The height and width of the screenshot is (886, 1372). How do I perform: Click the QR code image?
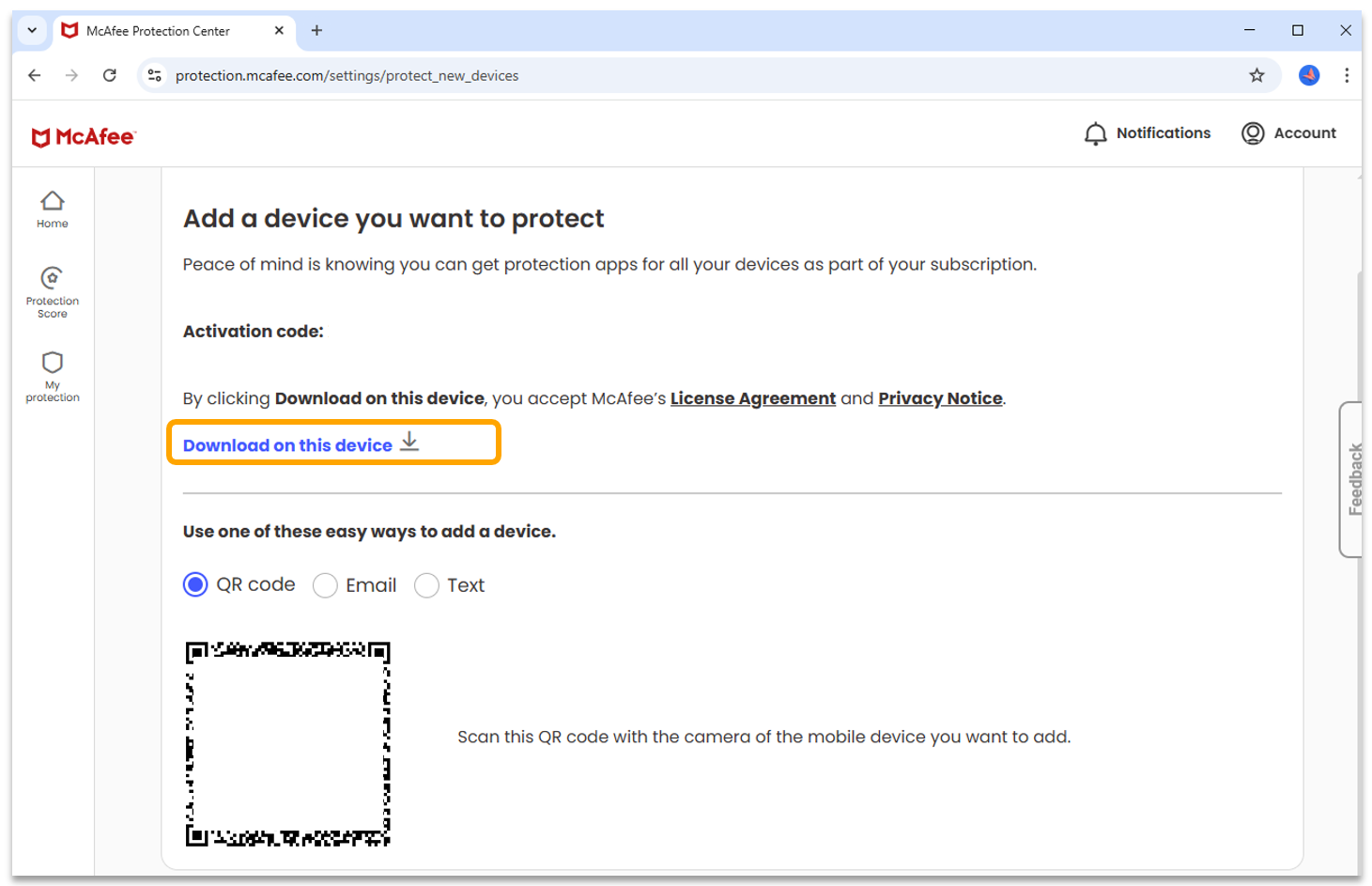pyautogui.click(x=287, y=744)
